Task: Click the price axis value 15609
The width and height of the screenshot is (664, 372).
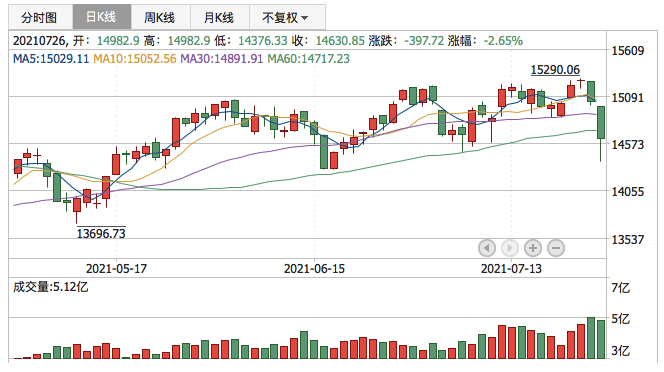Action: [628, 51]
